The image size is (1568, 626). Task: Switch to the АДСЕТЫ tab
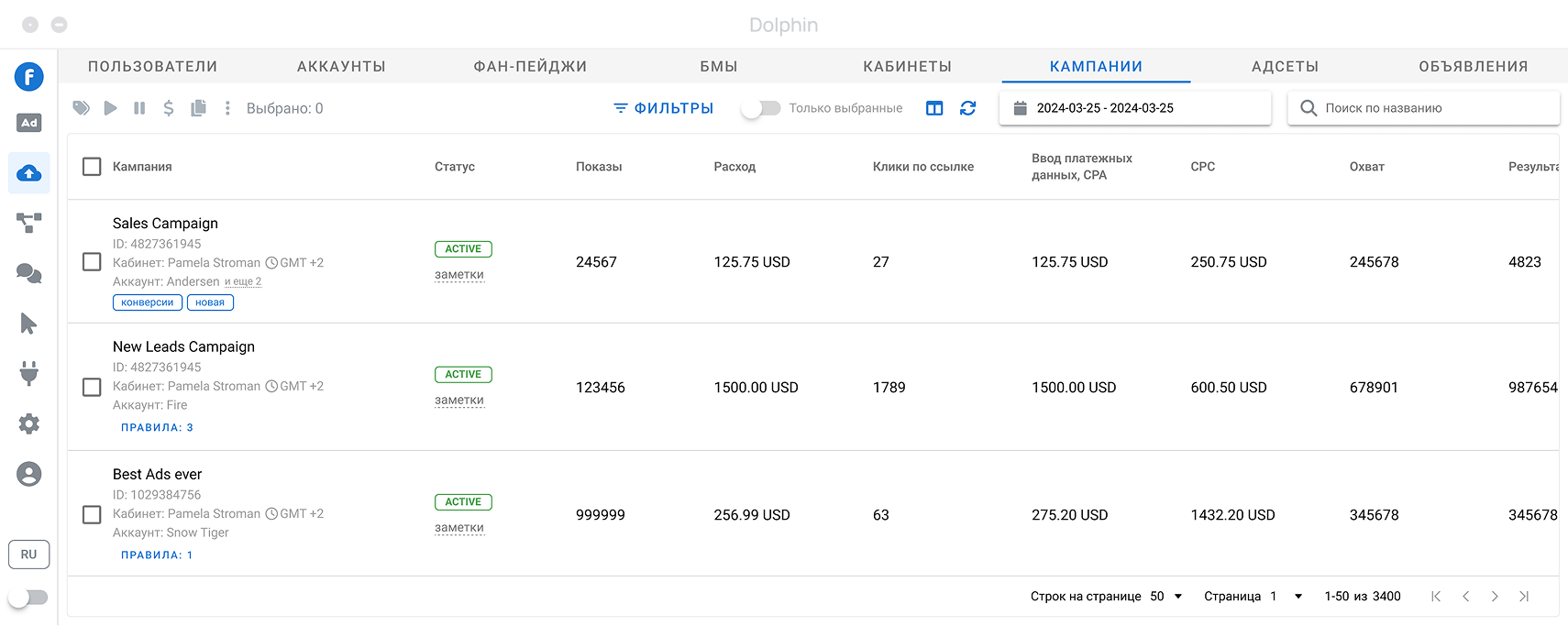pos(1285,67)
